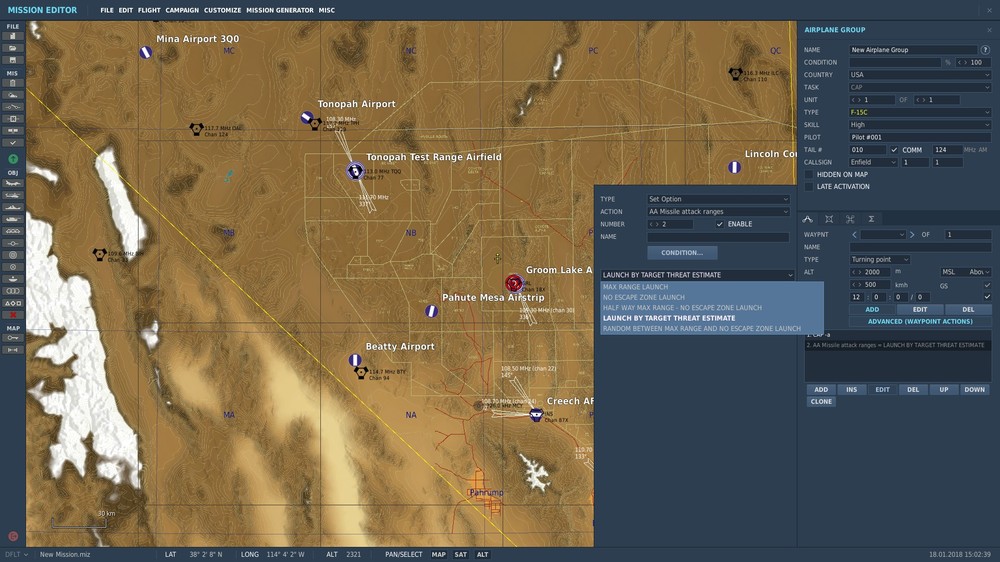This screenshot has height=562, width=1000.
Task: Select AA Missile attack ranges action row
Action: point(897,345)
